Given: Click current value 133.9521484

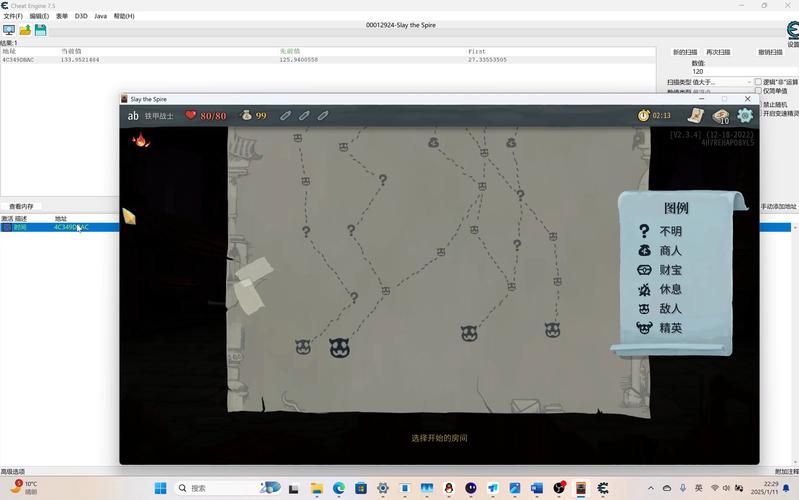Looking at the screenshot, I should tap(80, 60).
